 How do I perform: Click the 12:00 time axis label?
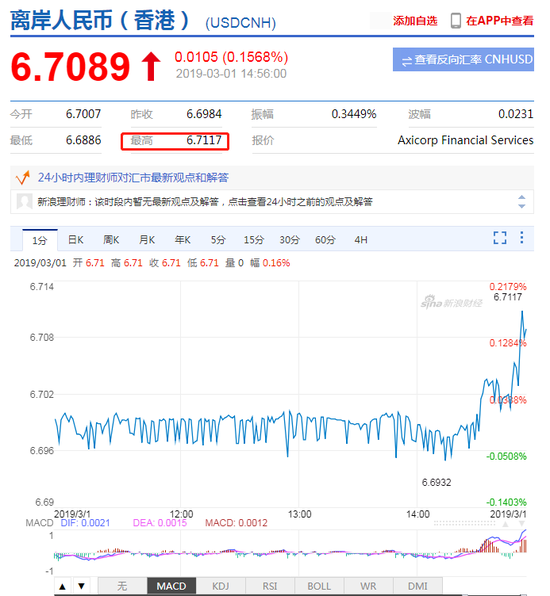[x=181, y=514]
